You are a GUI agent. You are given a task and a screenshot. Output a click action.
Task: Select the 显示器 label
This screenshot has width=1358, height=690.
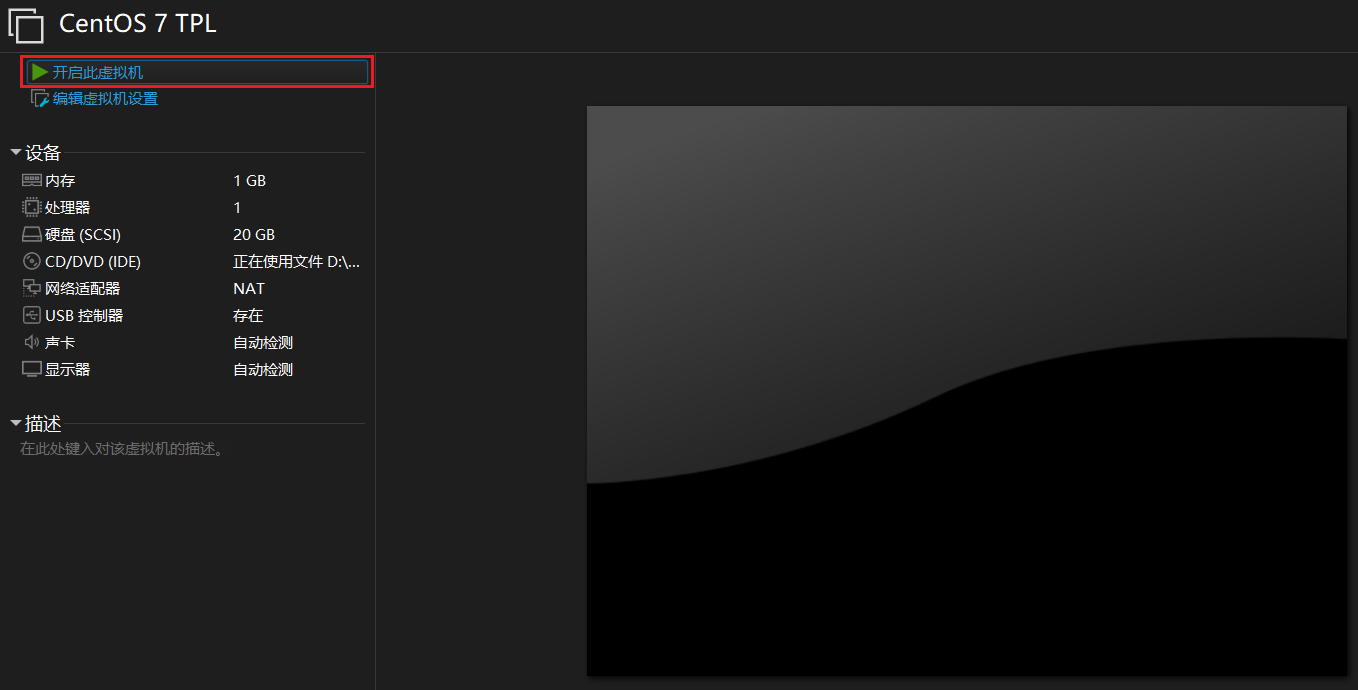pos(67,370)
